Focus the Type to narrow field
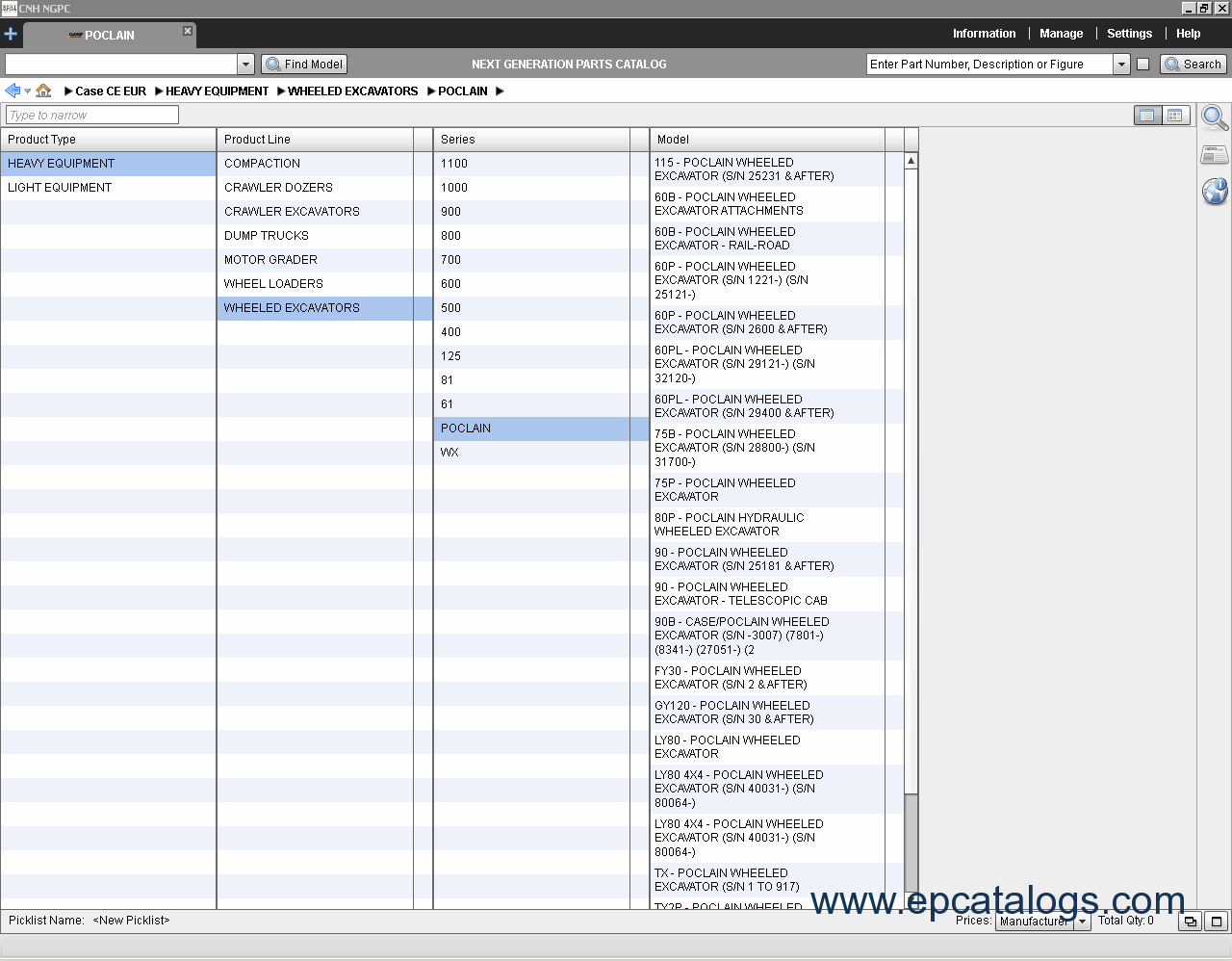 [92, 115]
